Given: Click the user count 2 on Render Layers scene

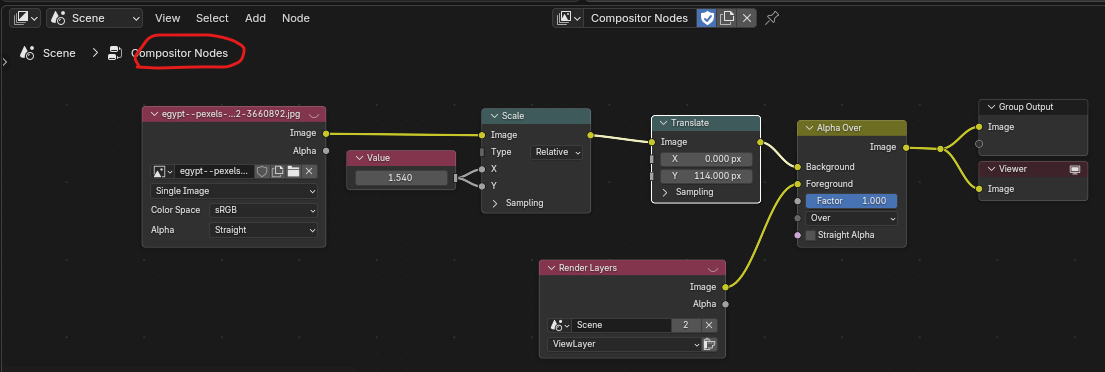Looking at the screenshot, I should [686, 325].
